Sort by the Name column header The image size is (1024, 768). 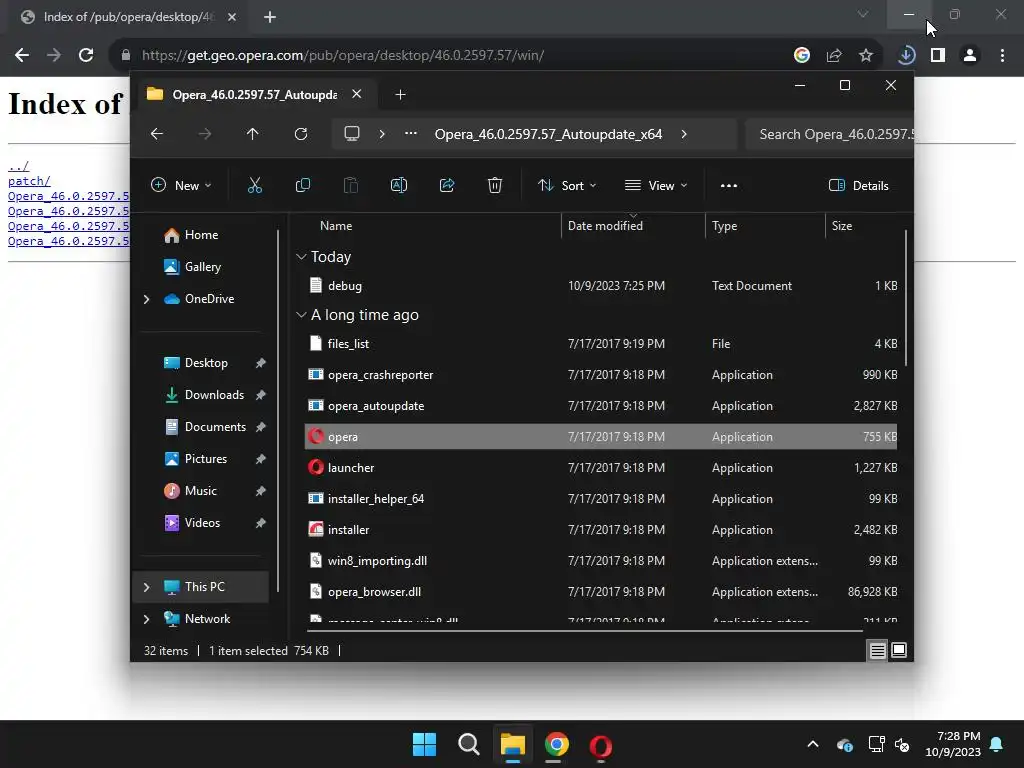[x=336, y=226]
